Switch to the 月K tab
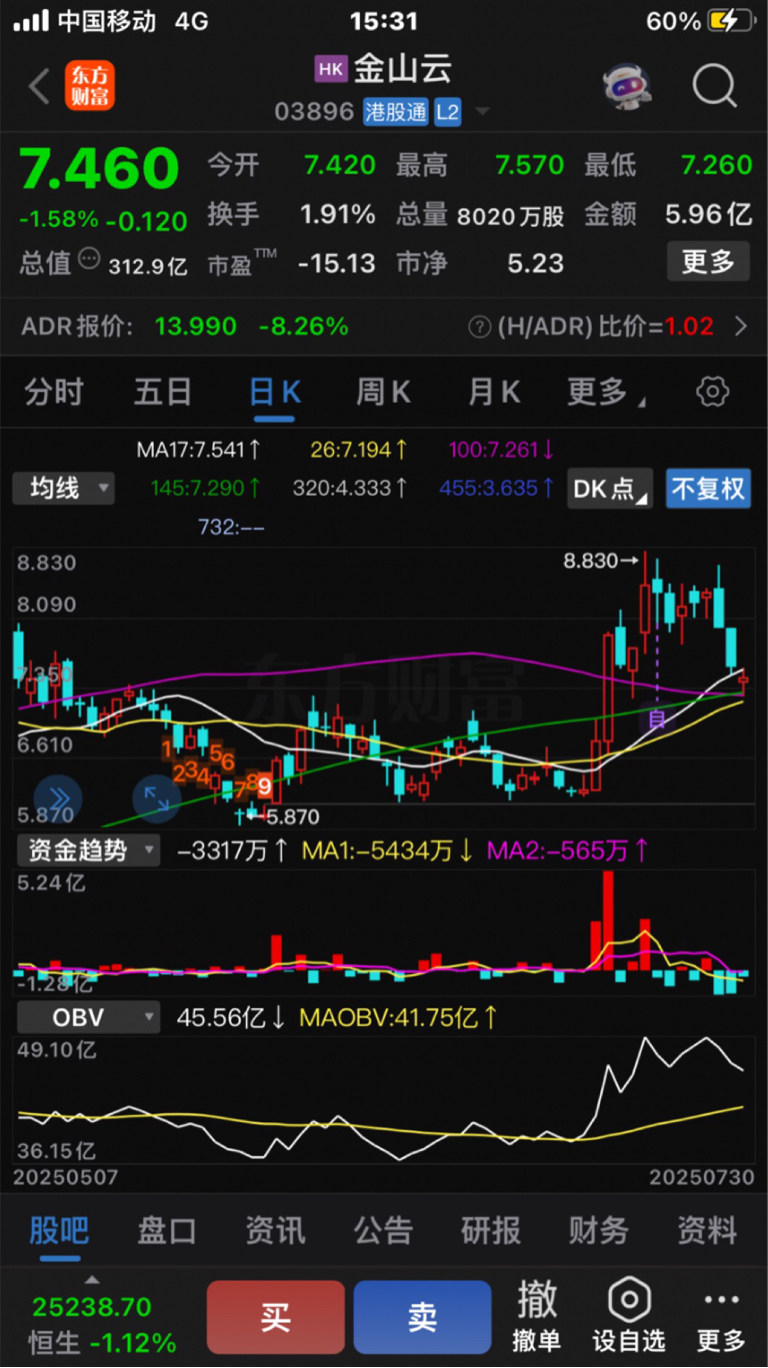The height and width of the screenshot is (1368, 768). [495, 392]
